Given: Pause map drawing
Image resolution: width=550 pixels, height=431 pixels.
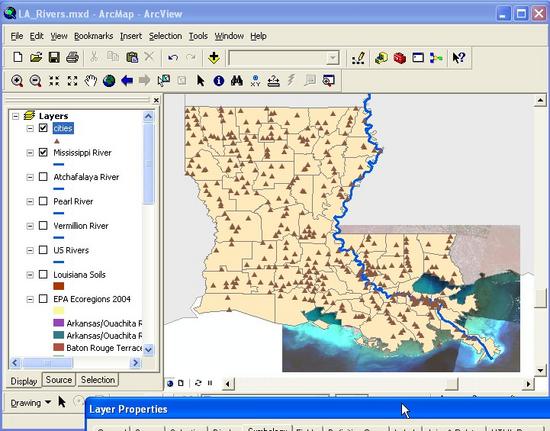Looking at the screenshot, I should click(210, 383).
